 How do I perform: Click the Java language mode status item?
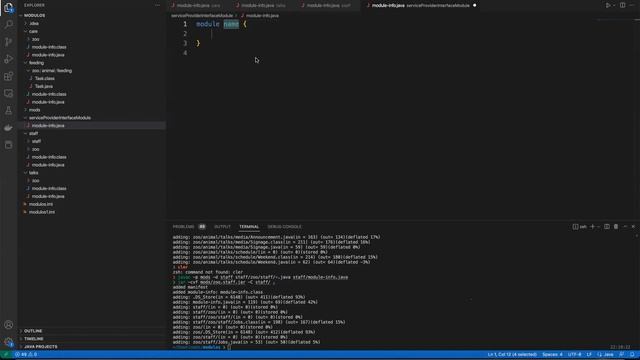605,354
